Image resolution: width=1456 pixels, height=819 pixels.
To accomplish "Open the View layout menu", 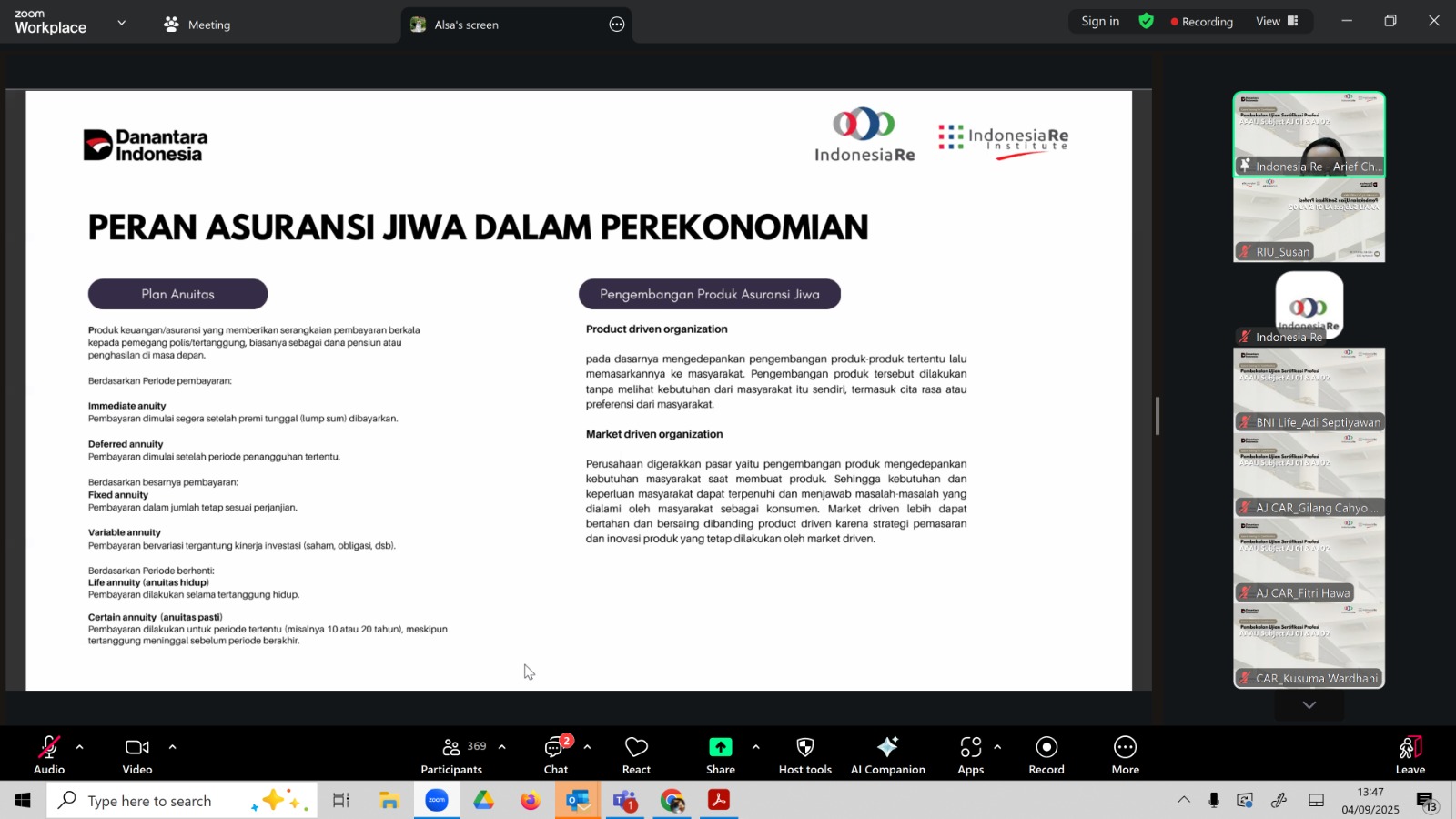I will (x=1277, y=21).
